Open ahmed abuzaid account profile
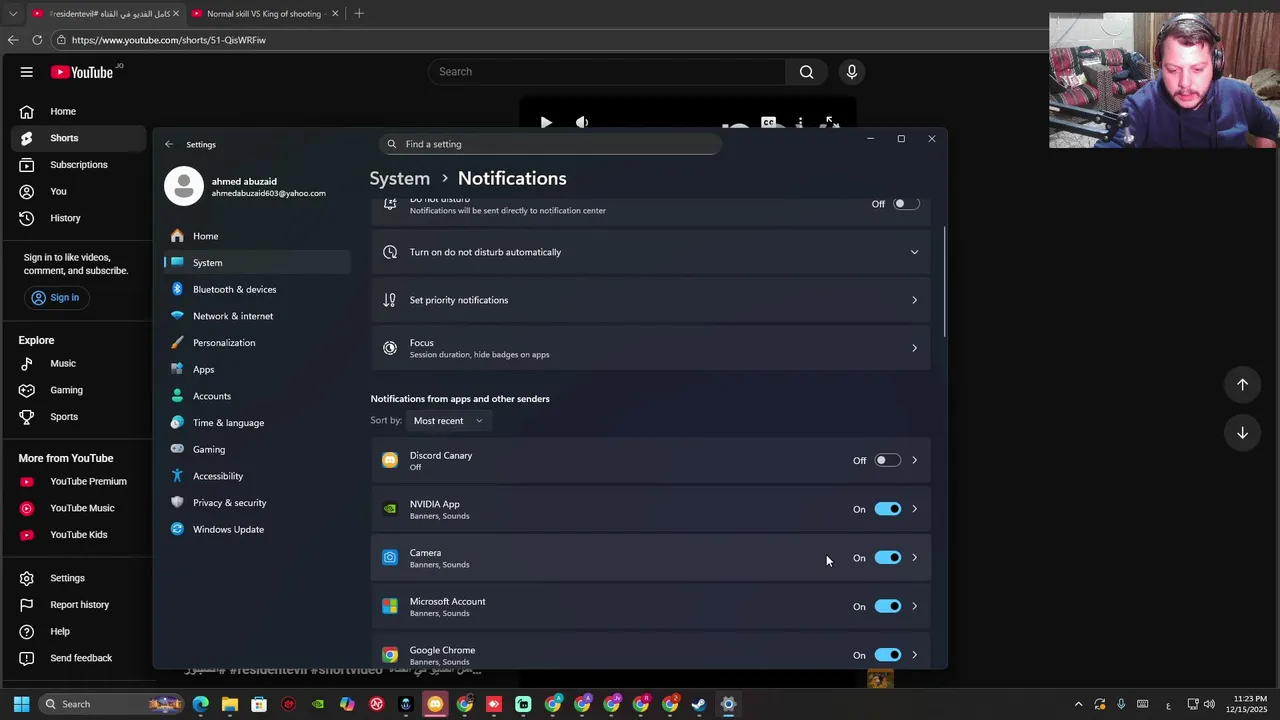This screenshot has width=1280, height=720. (x=246, y=187)
